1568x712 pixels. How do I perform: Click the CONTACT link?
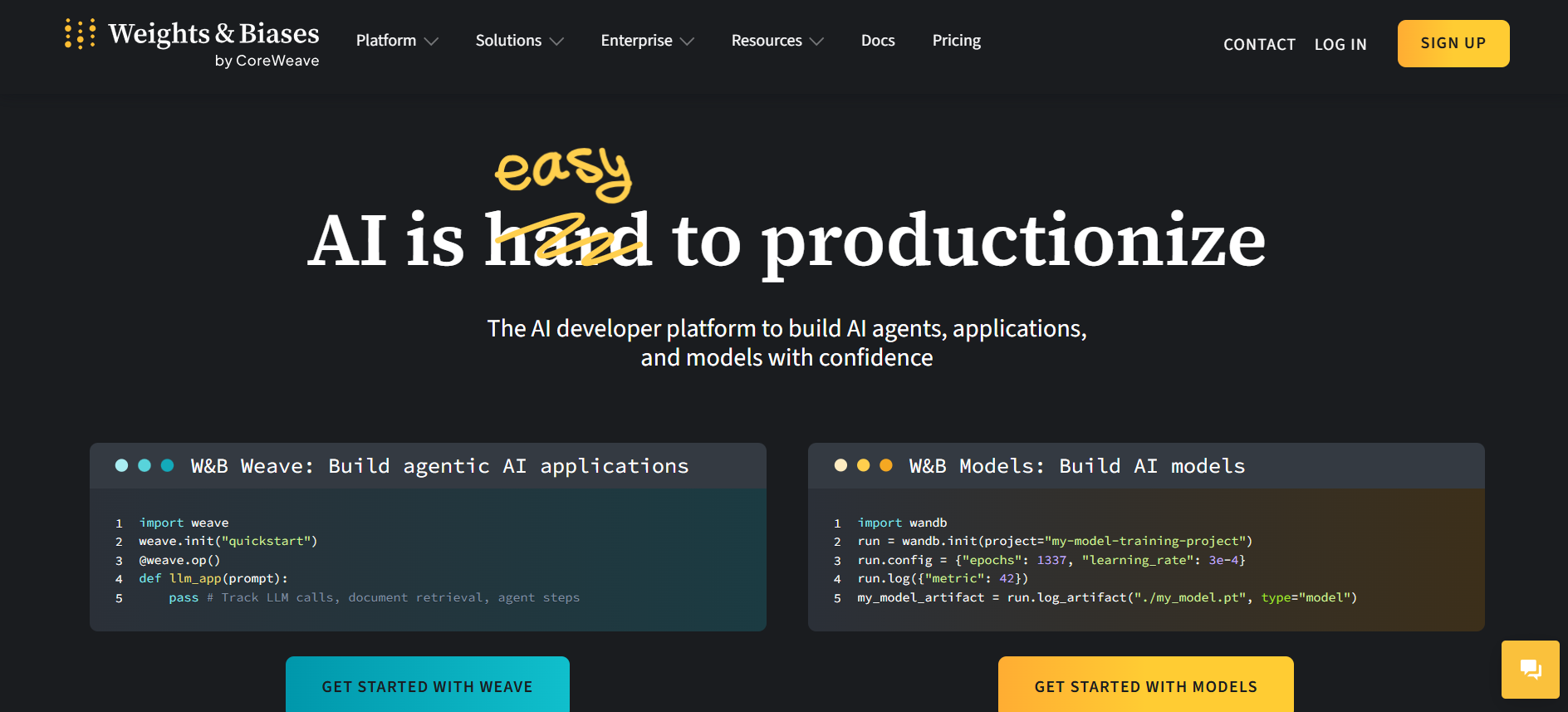coord(1259,45)
